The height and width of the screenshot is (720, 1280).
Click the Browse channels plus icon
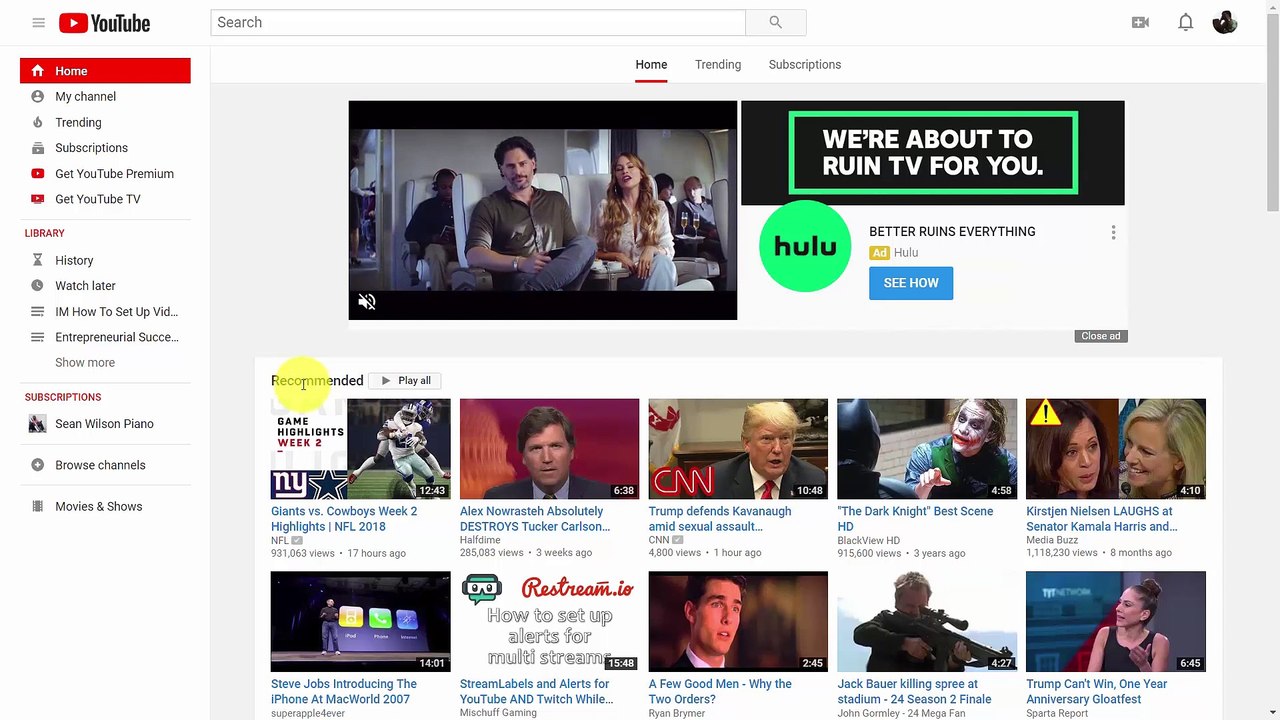pos(37,465)
